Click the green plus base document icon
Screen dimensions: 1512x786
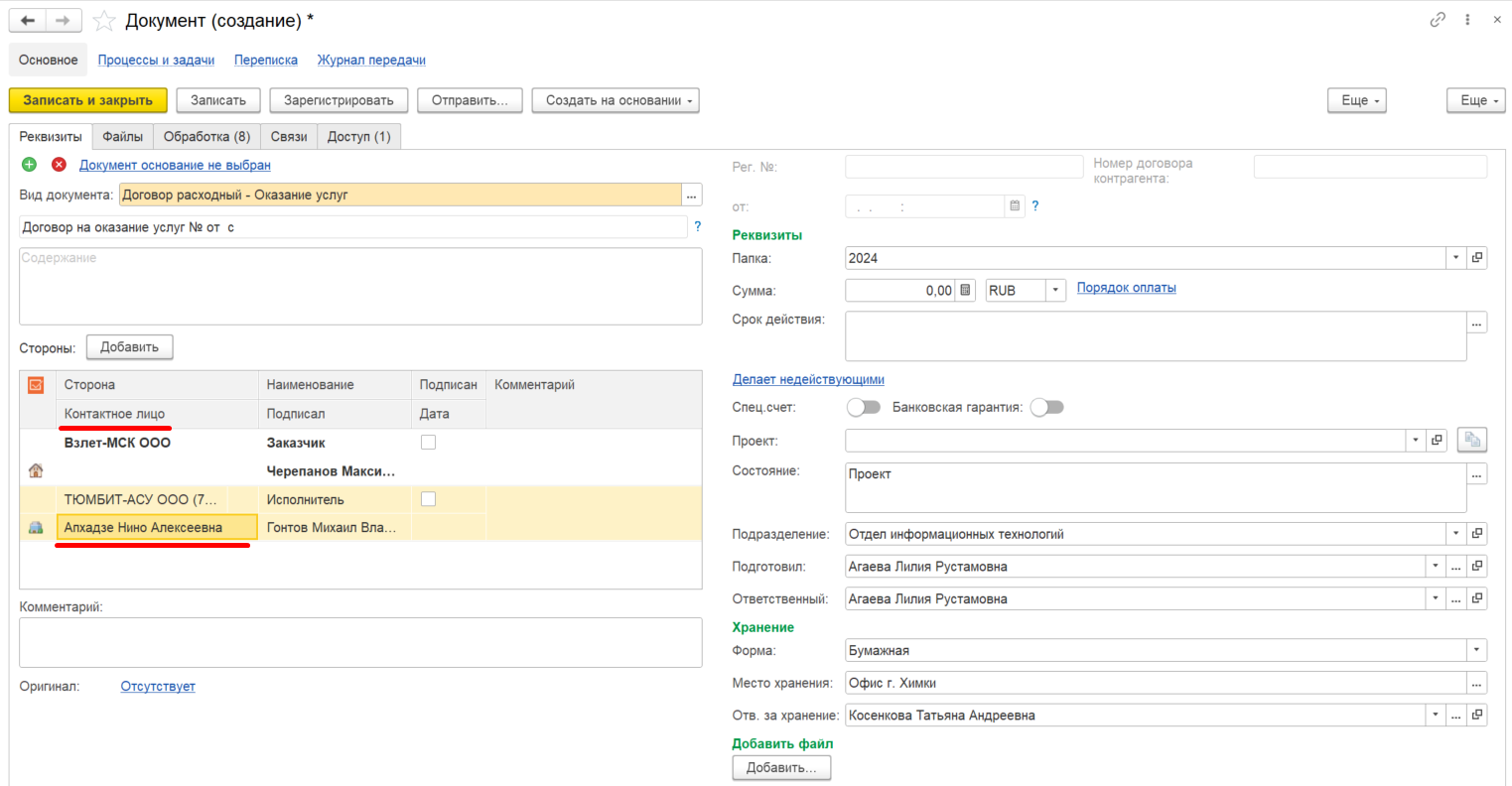tap(29, 165)
